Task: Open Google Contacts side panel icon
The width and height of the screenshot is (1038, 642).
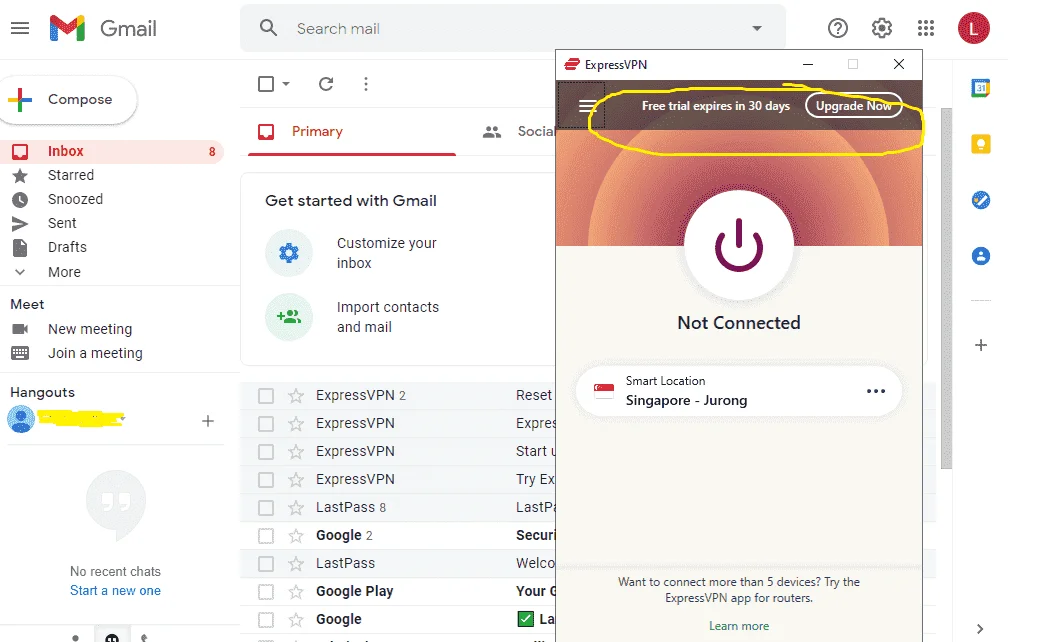Action: [x=980, y=256]
